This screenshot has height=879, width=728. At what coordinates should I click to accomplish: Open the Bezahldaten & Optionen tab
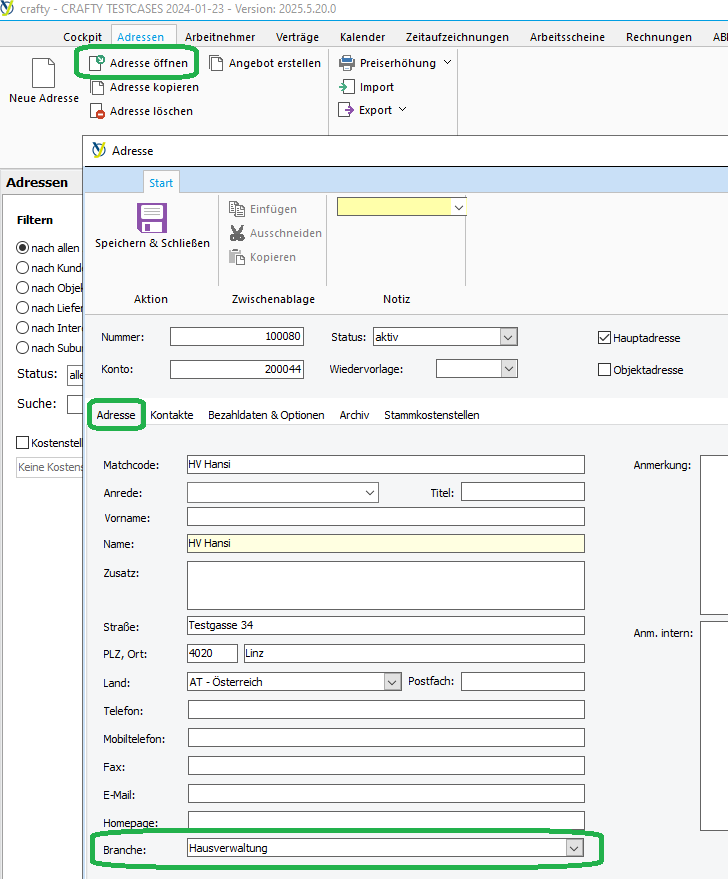click(x=266, y=415)
